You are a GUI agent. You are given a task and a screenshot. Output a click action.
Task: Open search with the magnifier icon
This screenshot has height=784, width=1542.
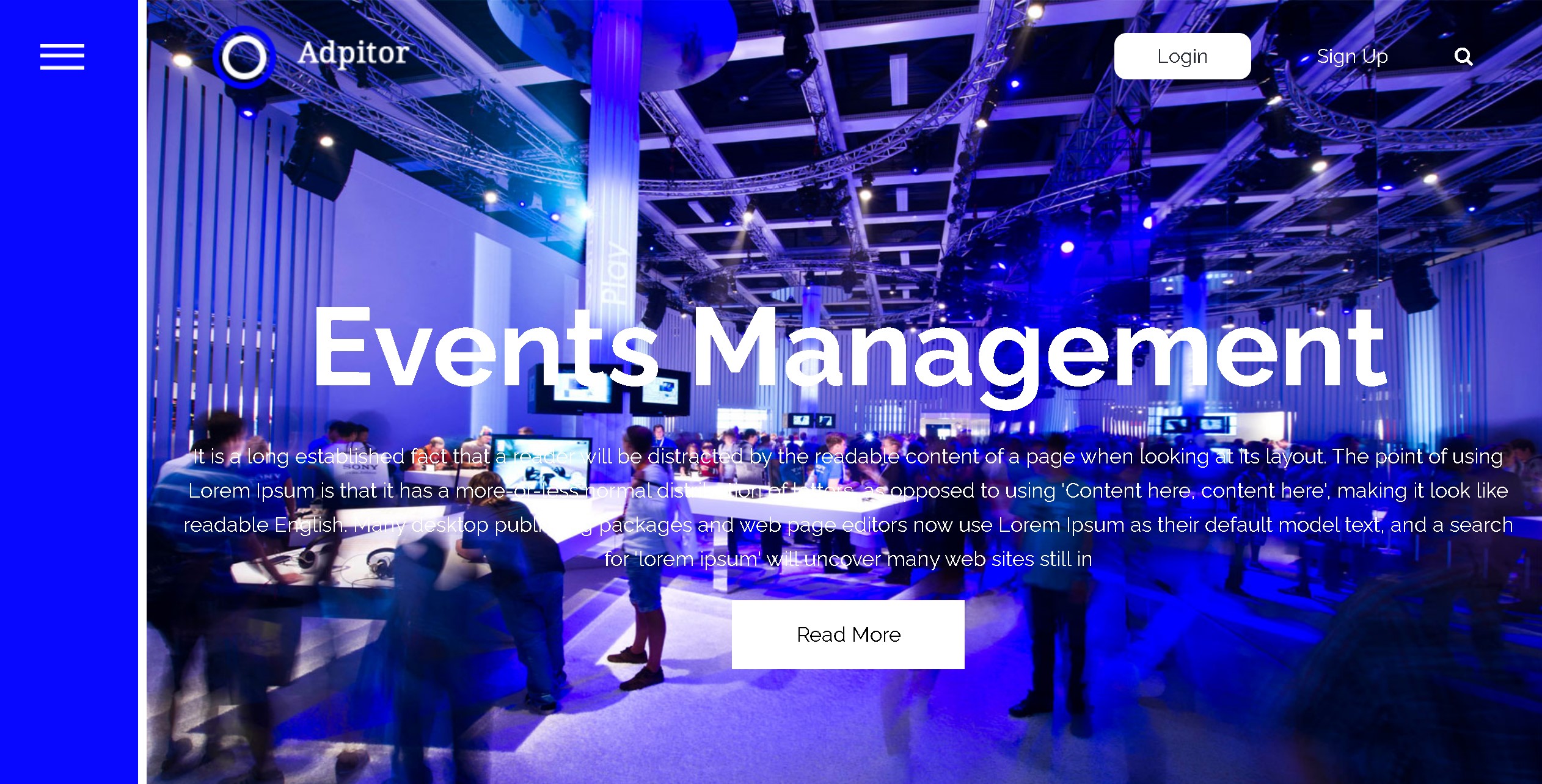coord(1463,57)
